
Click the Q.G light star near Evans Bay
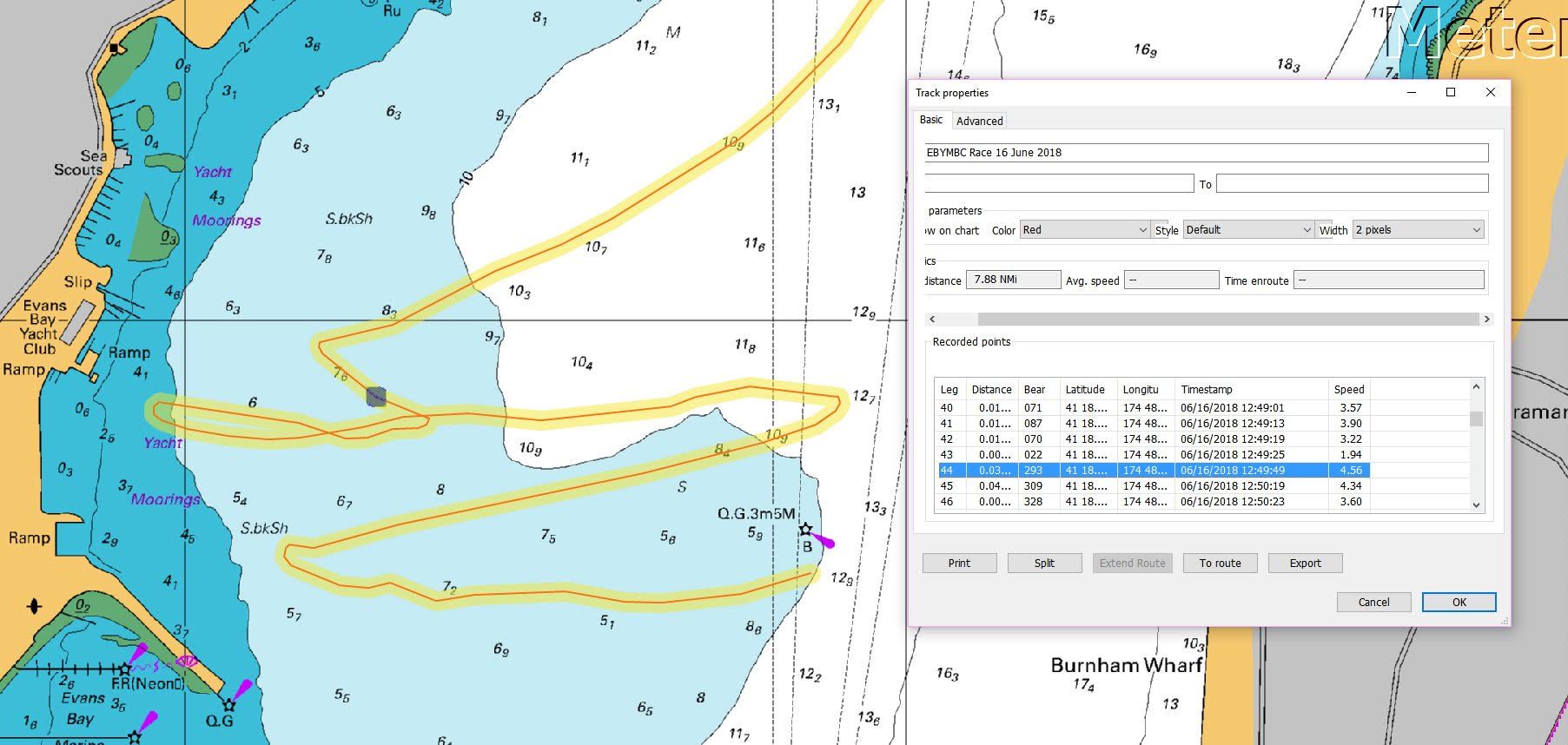pyautogui.click(x=228, y=704)
